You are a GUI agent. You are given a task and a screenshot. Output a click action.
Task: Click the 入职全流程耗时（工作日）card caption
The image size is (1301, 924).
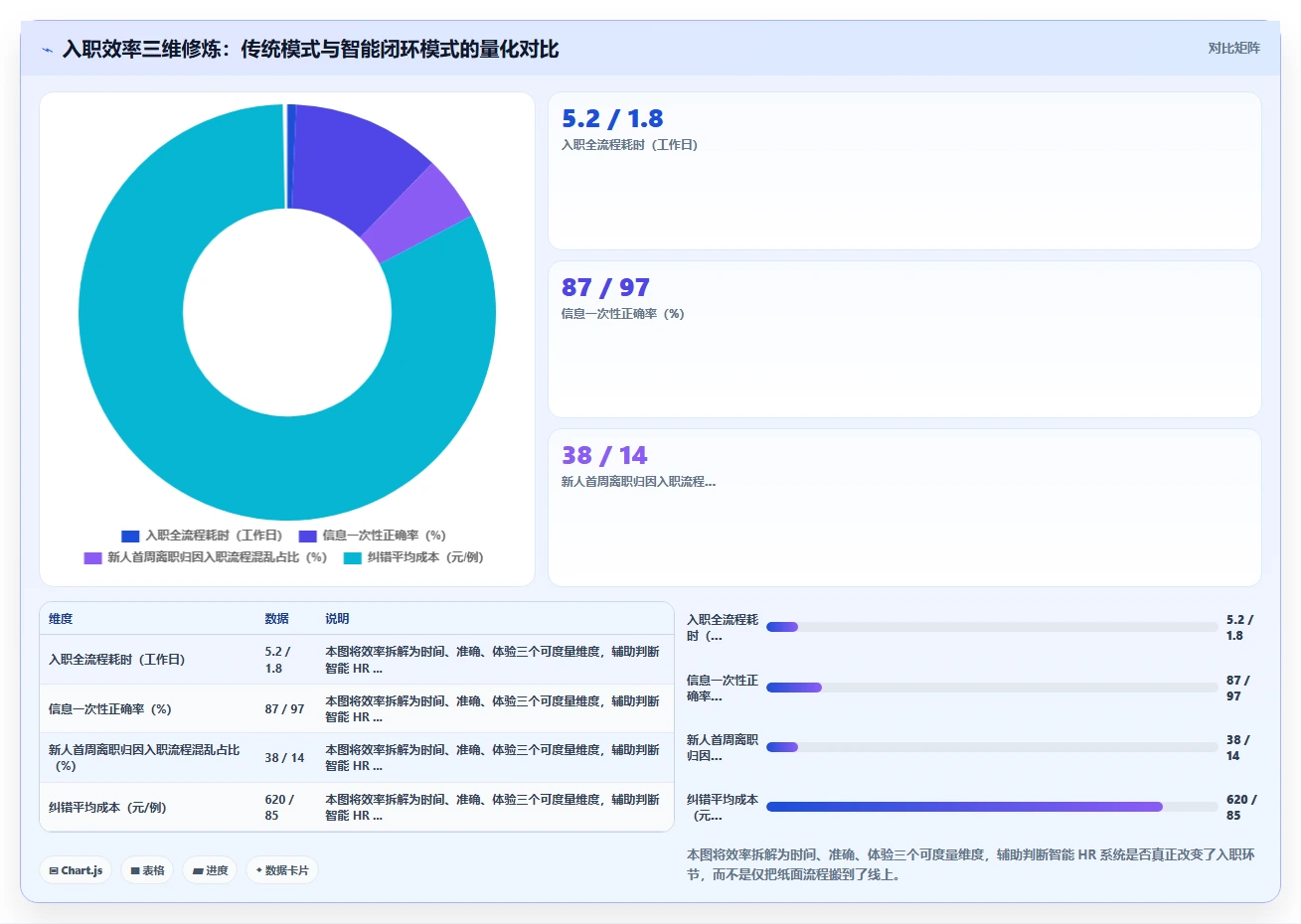coord(630,145)
